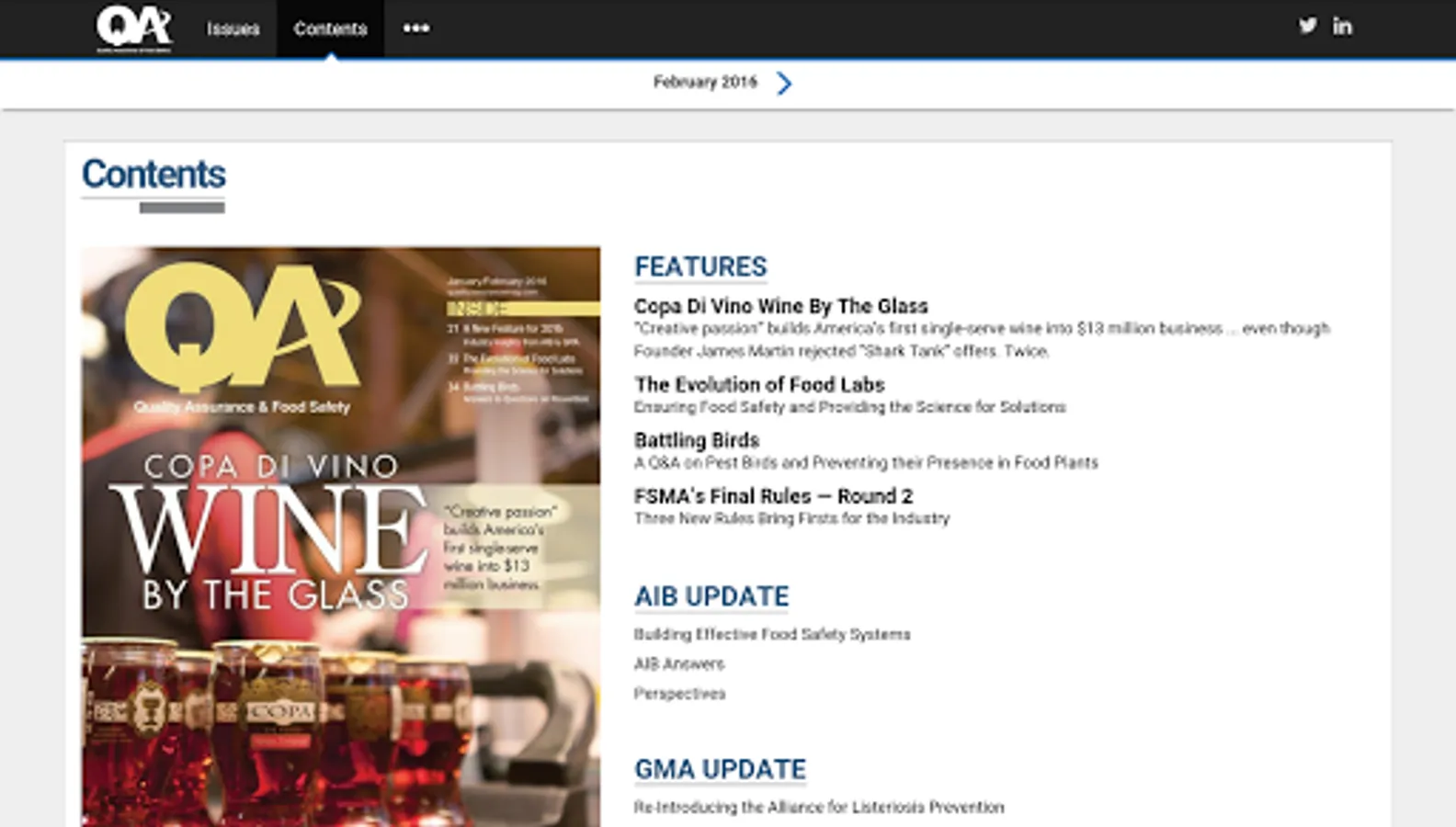Open the Battling Birds article

tap(697, 440)
